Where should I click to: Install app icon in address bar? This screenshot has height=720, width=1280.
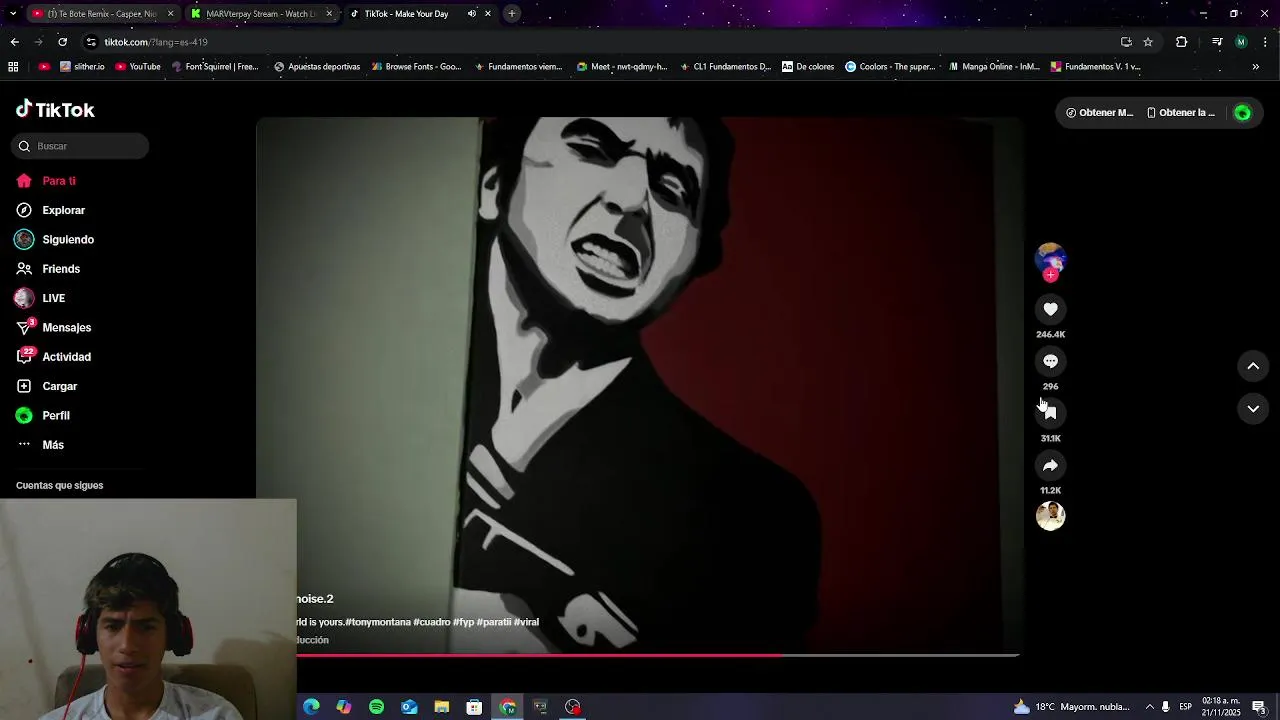[1126, 42]
